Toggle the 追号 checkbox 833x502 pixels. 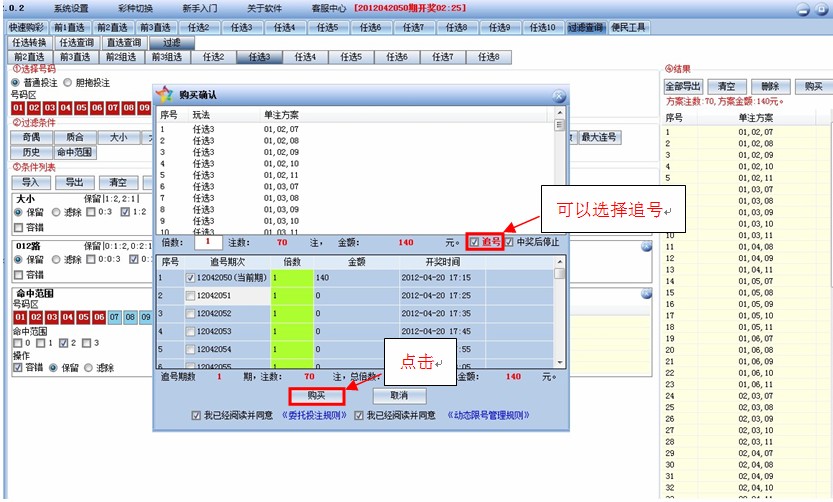pyautogui.click(x=475, y=242)
